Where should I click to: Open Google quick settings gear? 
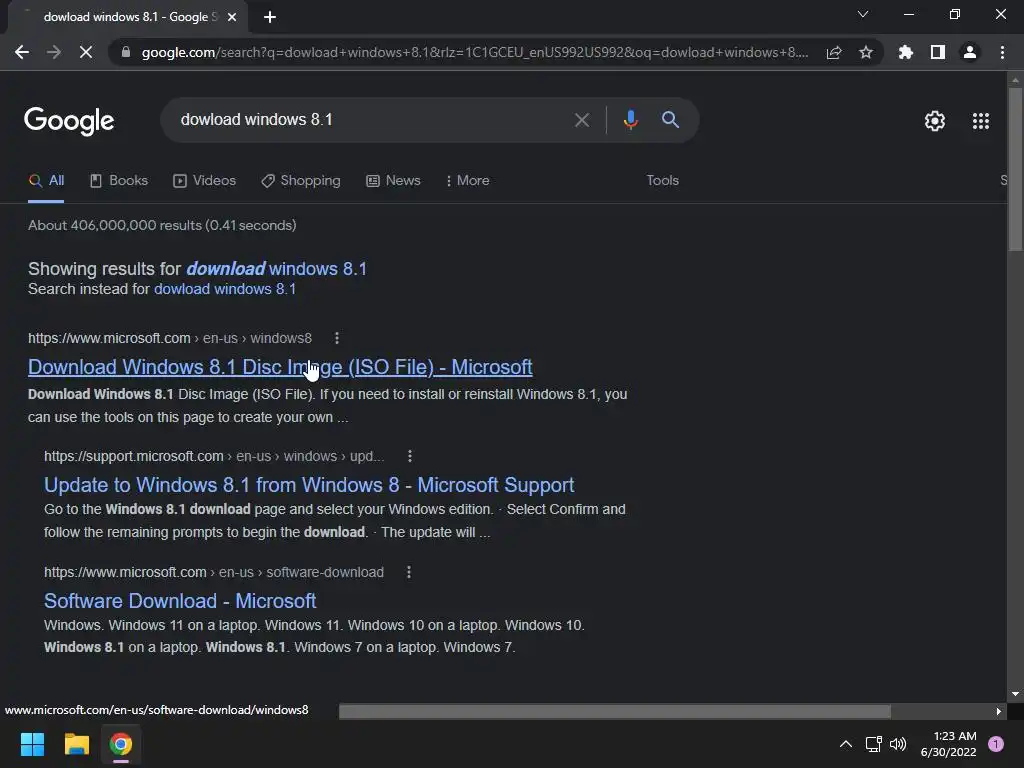pyautogui.click(x=935, y=121)
